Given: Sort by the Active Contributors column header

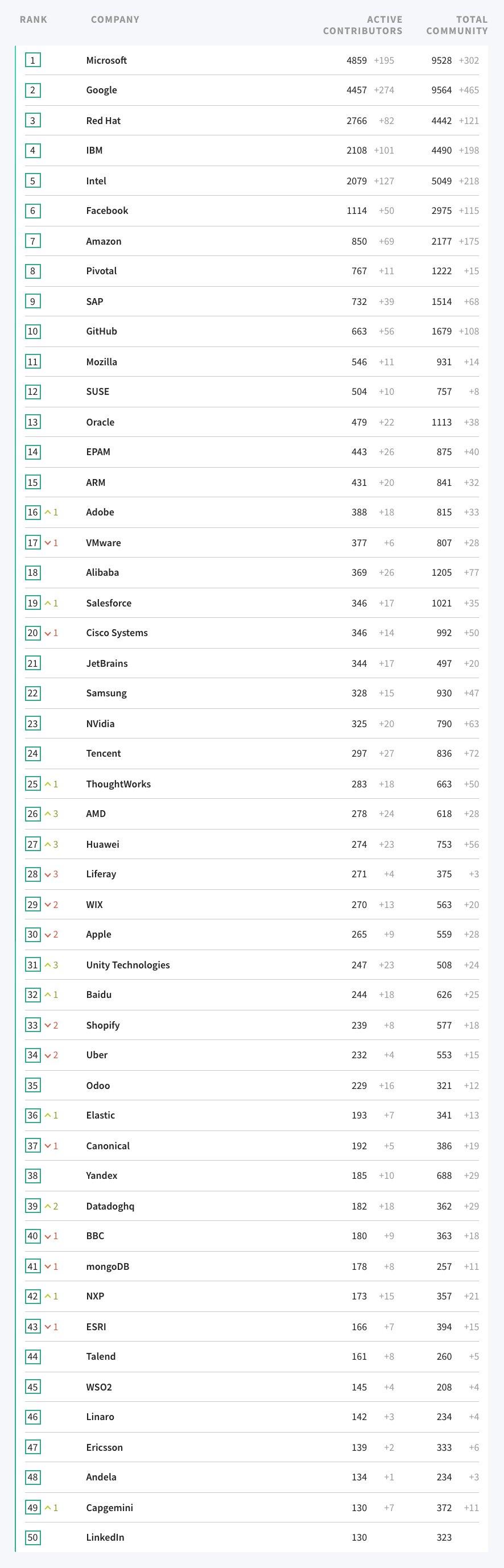Looking at the screenshot, I should [362, 25].
